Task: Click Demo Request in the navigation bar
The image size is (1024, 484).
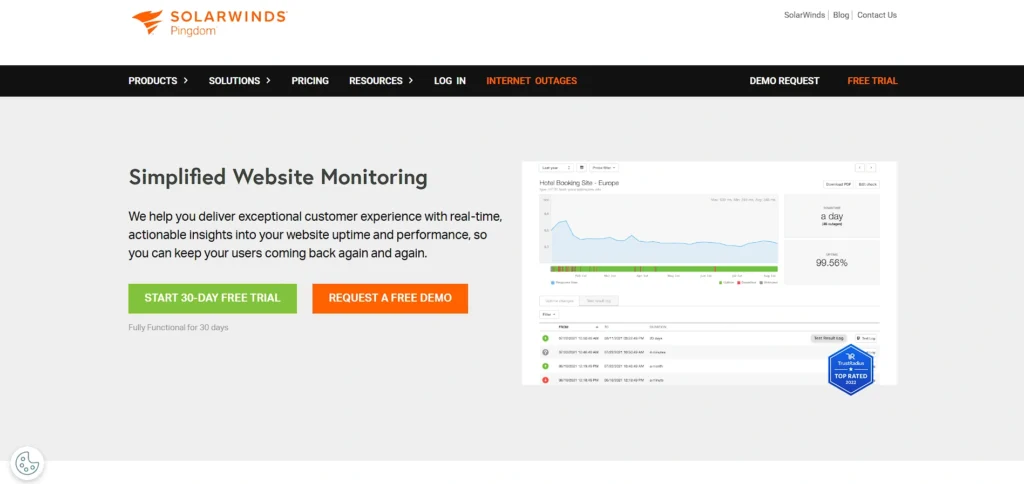Action: (x=784, y=81)
